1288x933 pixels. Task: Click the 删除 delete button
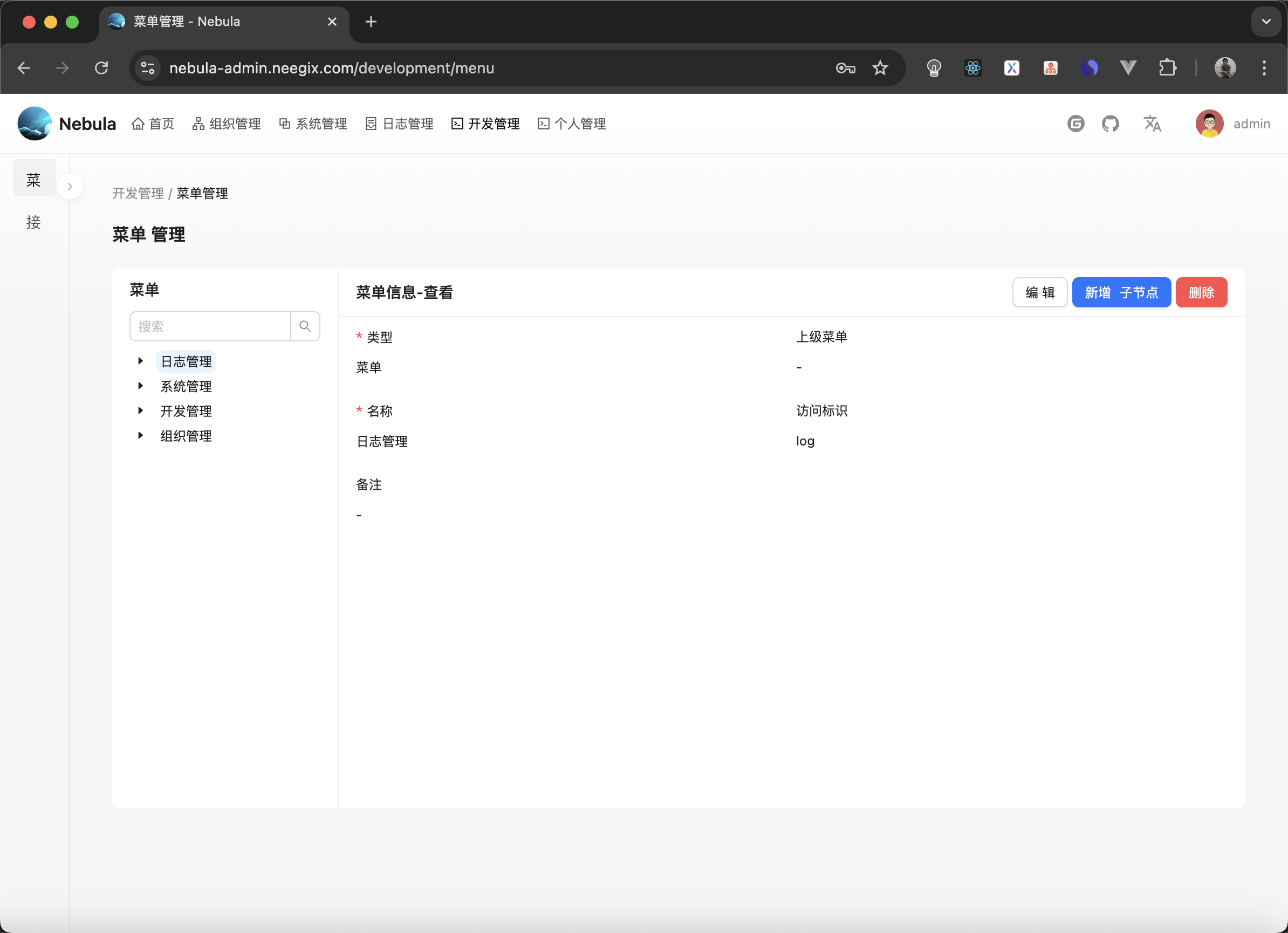(x=1202, y=292)
